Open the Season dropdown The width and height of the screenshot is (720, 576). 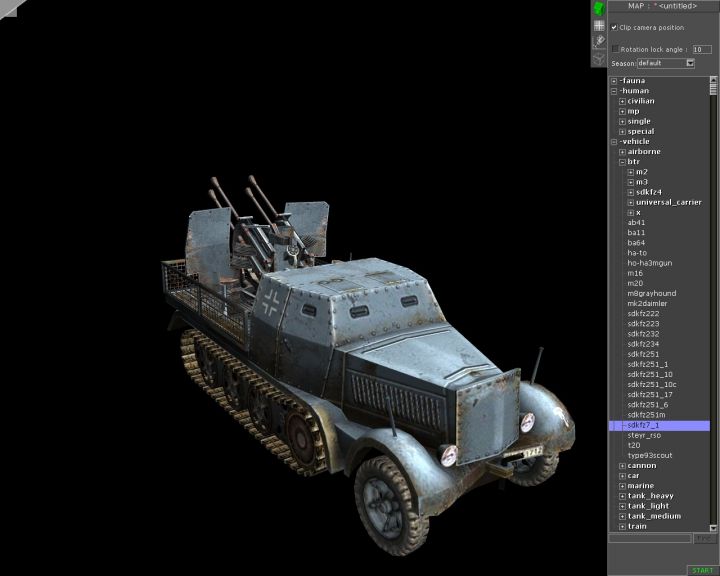click(x=690, y=63)
